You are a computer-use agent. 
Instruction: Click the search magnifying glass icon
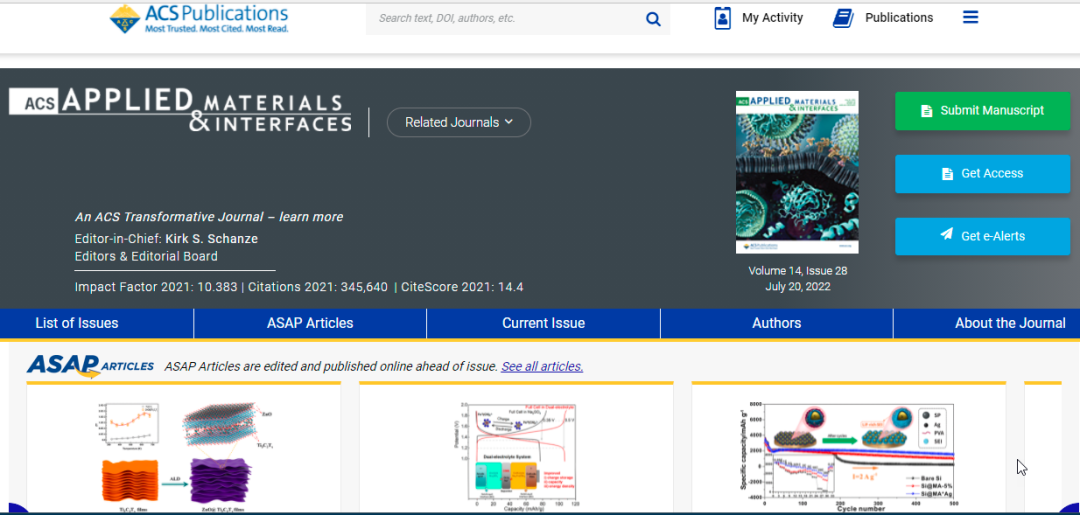[653, 19]
